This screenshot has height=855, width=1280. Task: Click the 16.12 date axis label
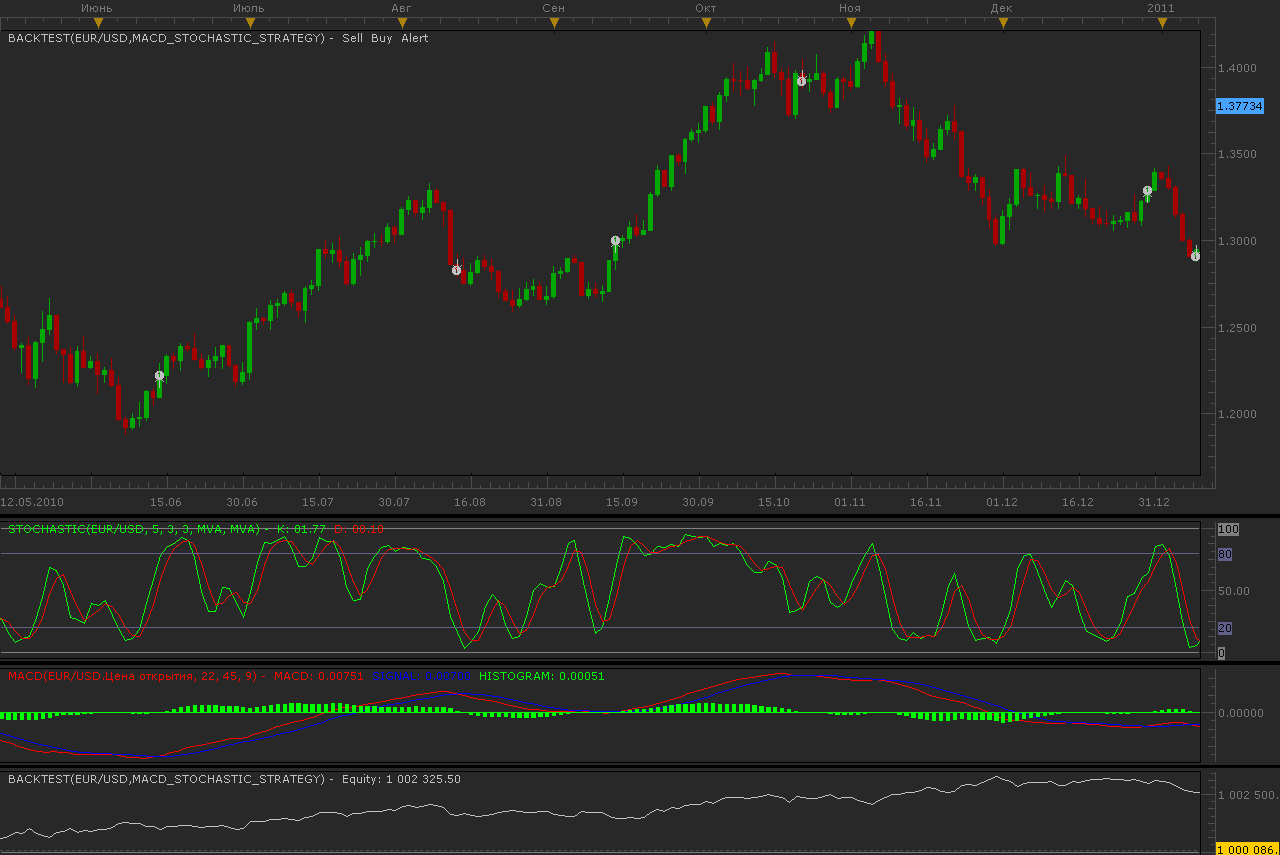(1078, 502)
